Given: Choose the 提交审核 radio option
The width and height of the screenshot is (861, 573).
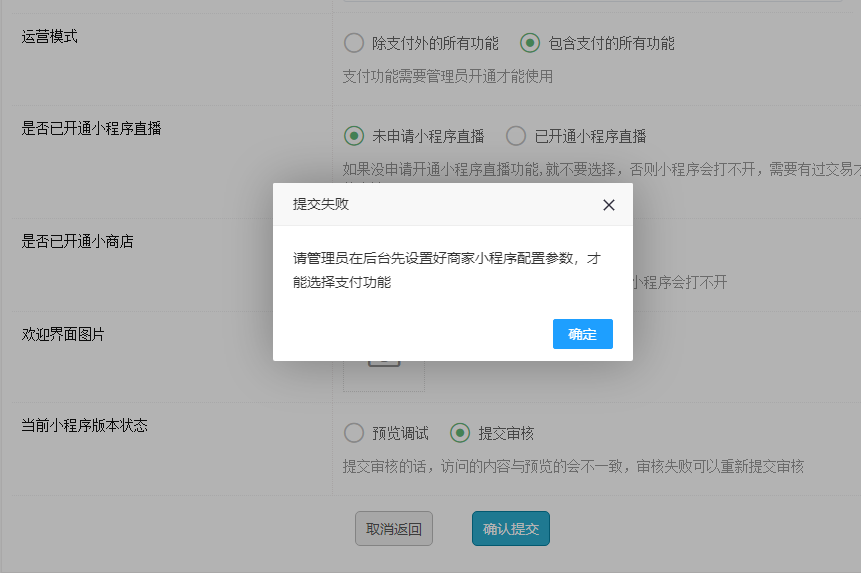Looking at the screenshot, I should click(x=460, y=433).
